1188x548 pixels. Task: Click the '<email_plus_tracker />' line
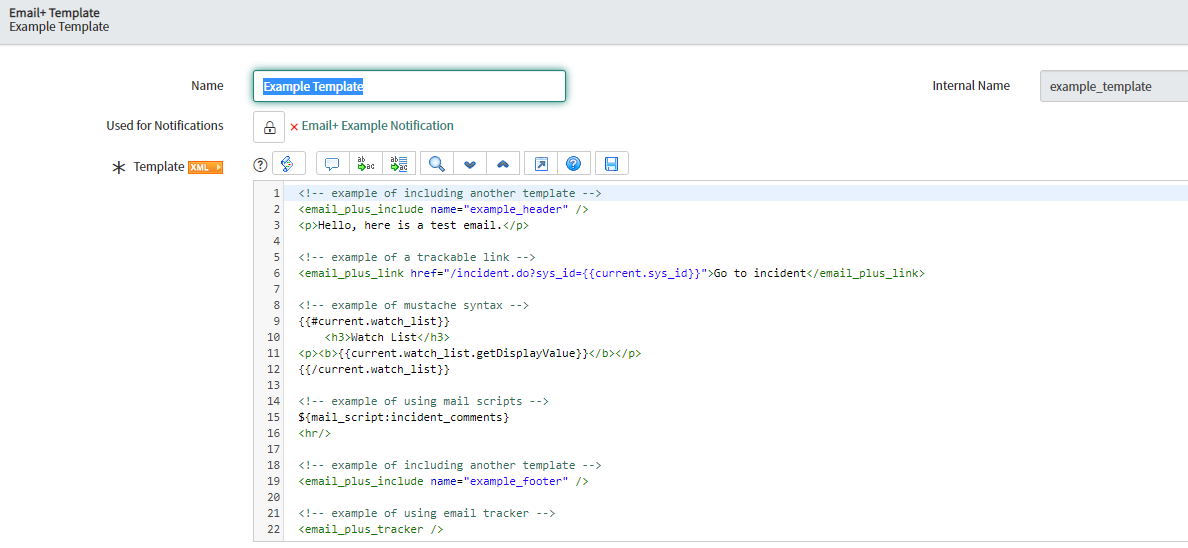pos(371,529)
